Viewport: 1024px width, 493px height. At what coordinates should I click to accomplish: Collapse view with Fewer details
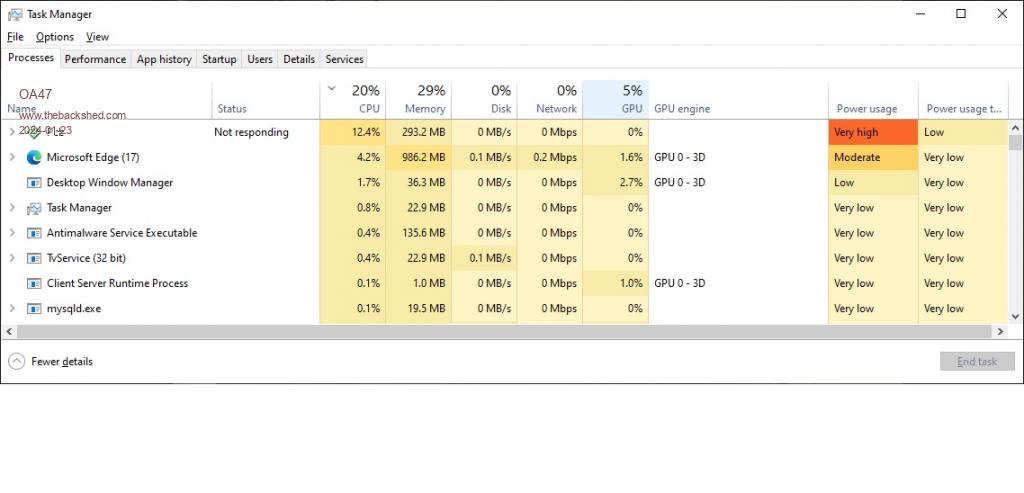51,361
